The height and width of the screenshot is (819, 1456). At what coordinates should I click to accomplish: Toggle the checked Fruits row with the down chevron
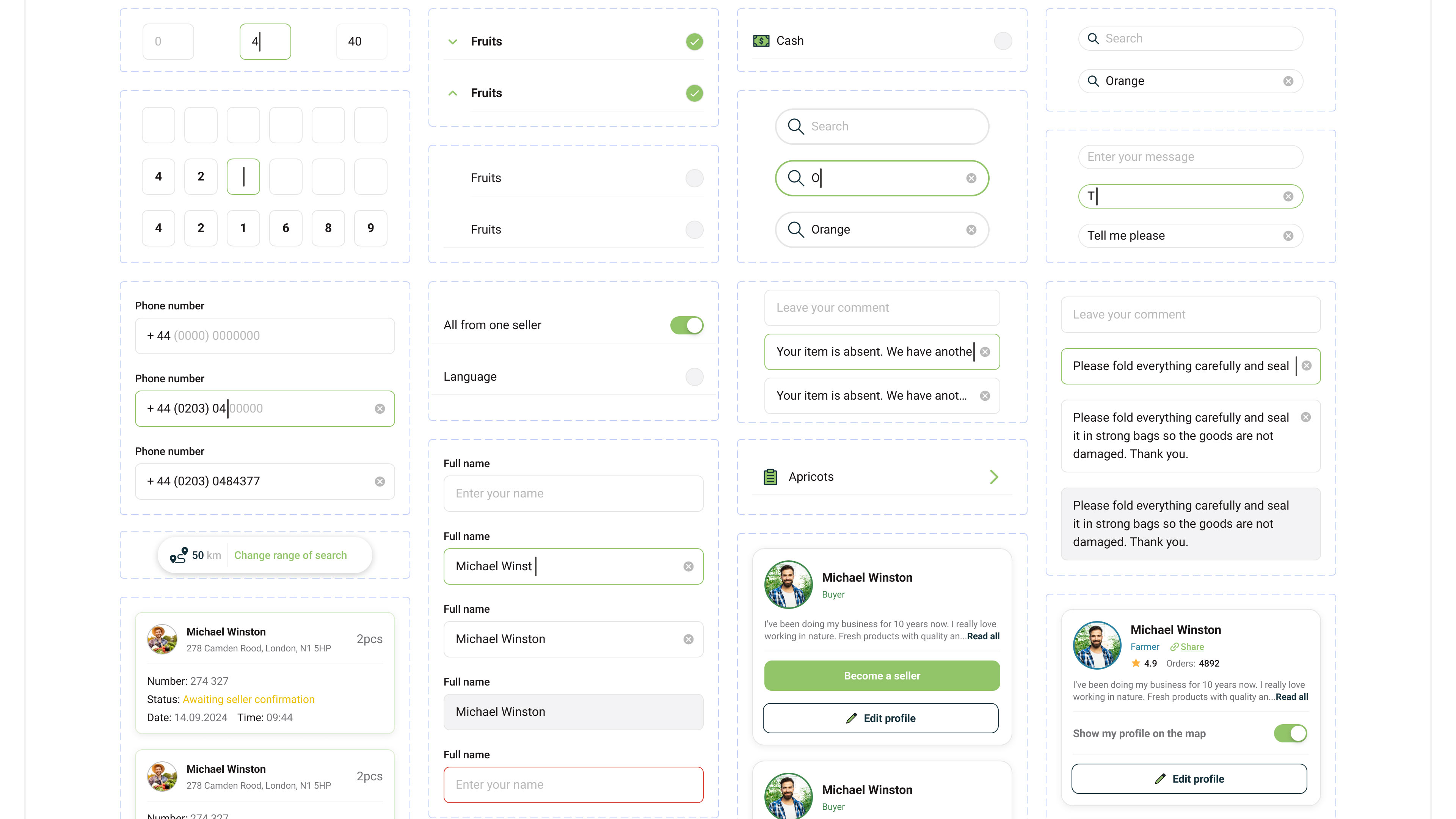click(694, 41)
